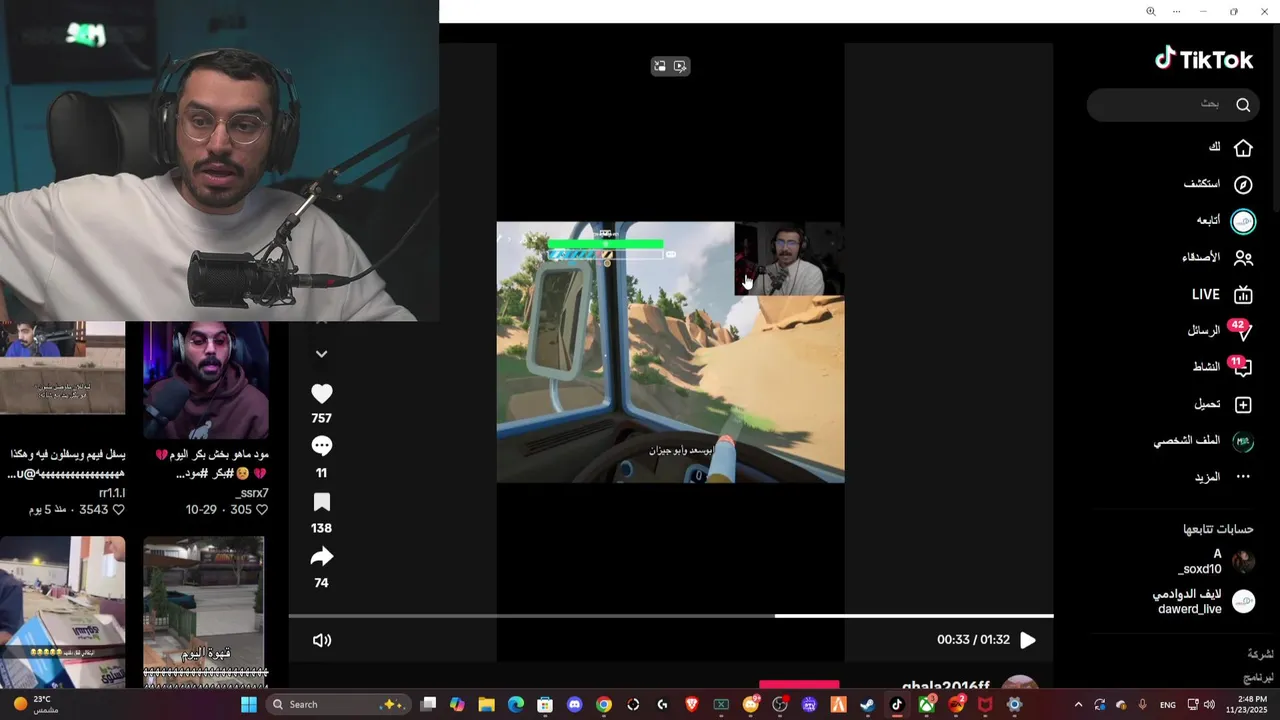Open the Friends icon in sidebar
Screen dimensions: 1280x720
[1243, 258]
